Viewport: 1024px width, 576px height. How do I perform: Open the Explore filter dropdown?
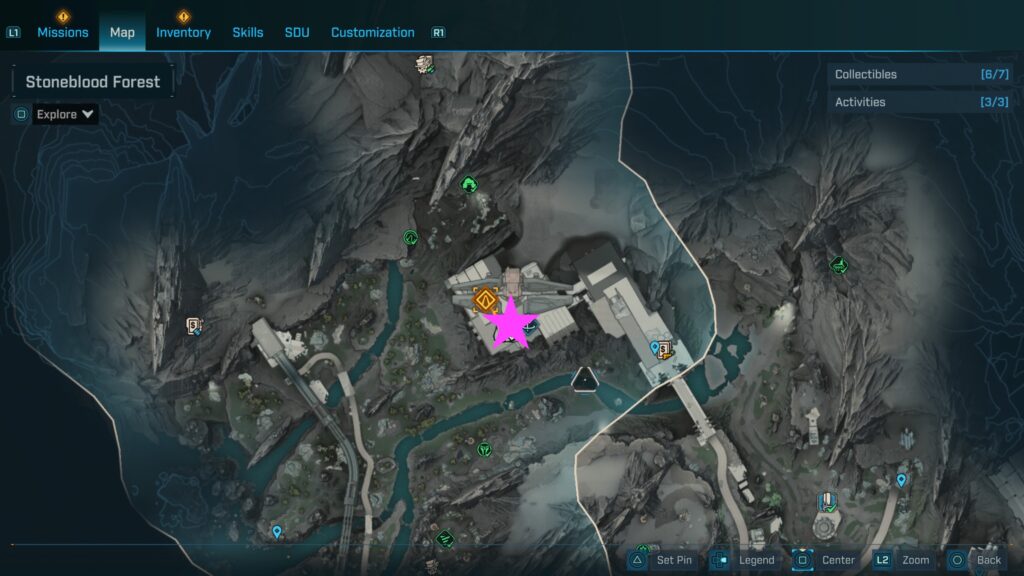coord(65,114)
